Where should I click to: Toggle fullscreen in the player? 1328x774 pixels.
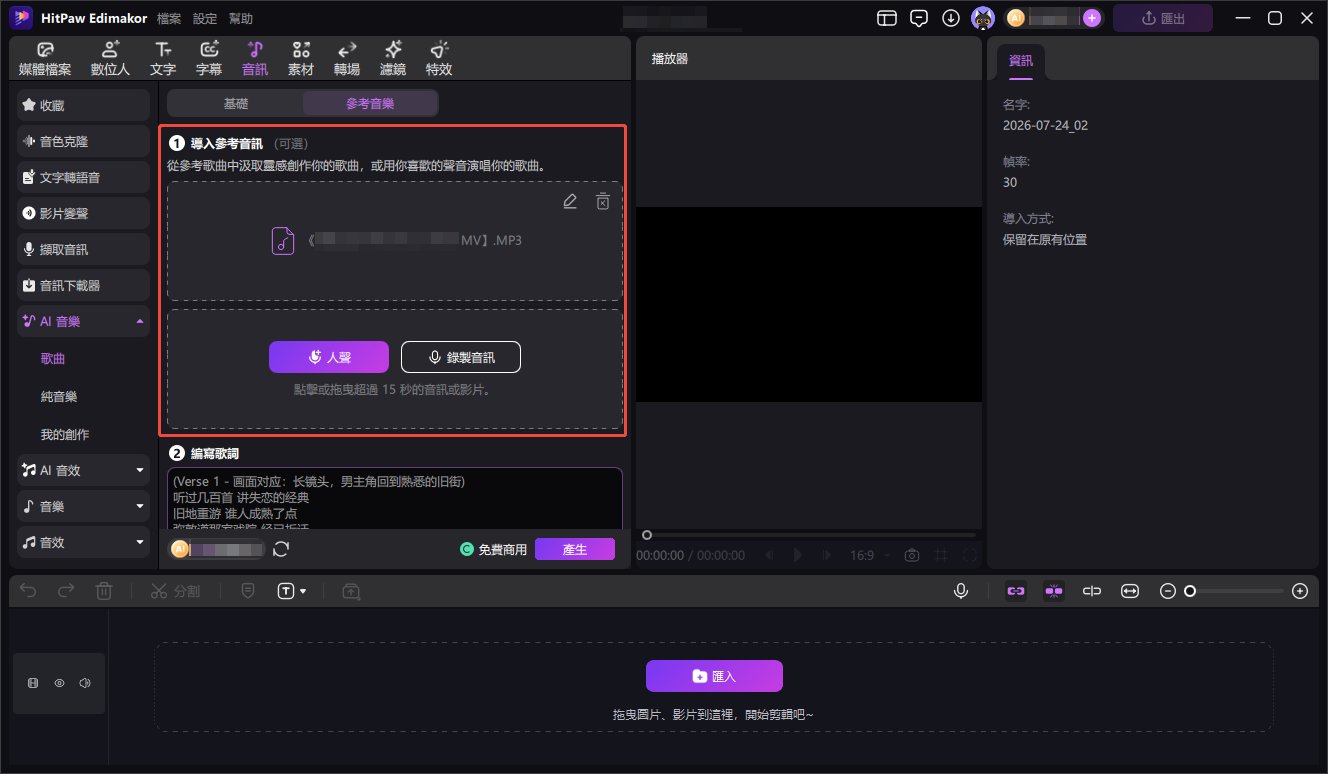(970, 555)
